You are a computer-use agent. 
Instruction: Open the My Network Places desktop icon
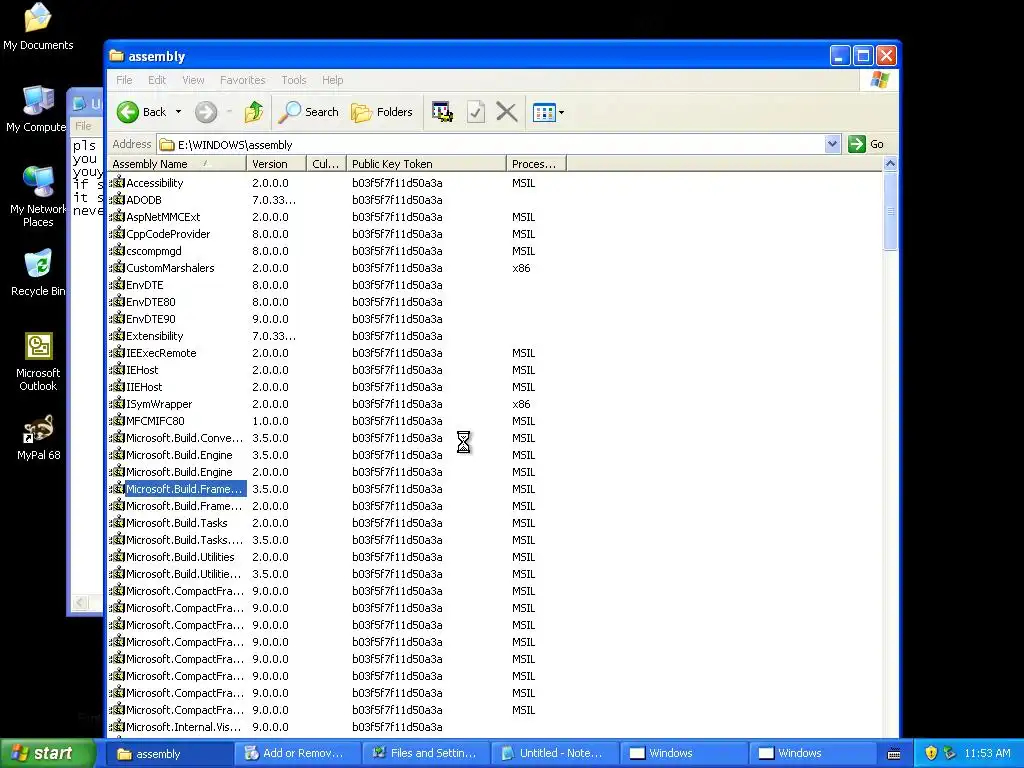[x=38, y=196]
